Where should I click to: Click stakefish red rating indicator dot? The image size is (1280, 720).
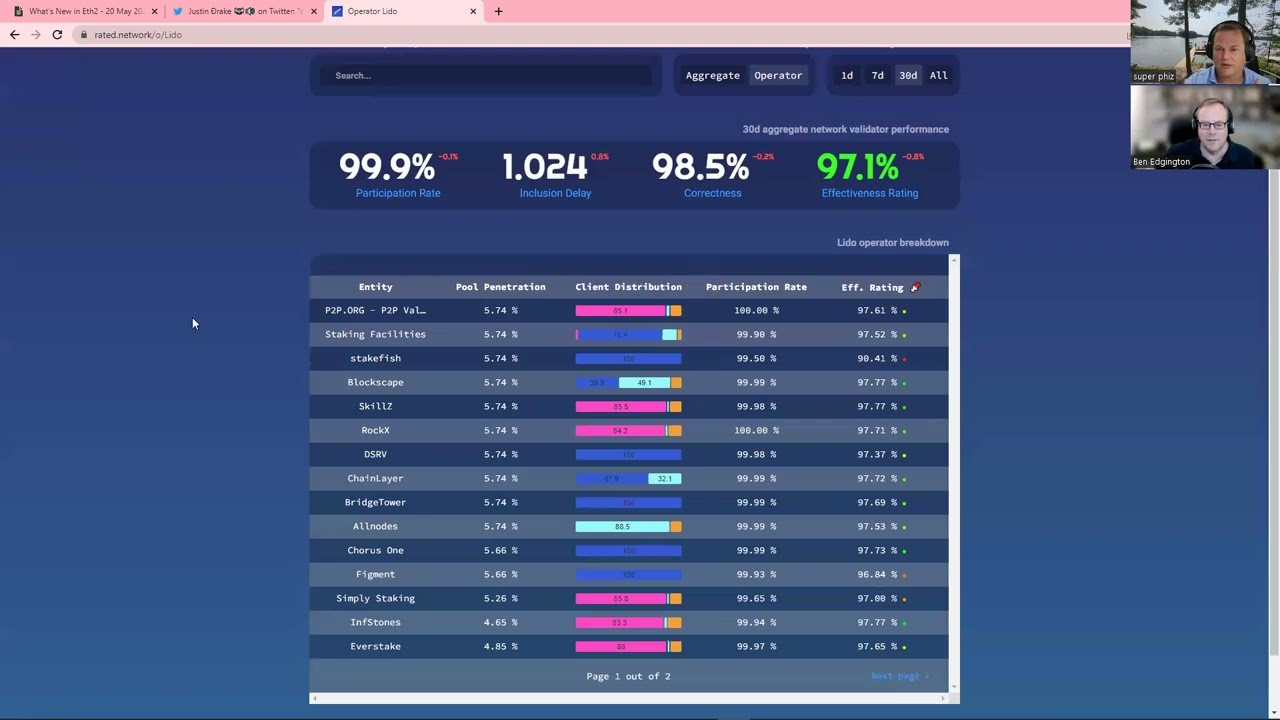(x=904, y=359)
